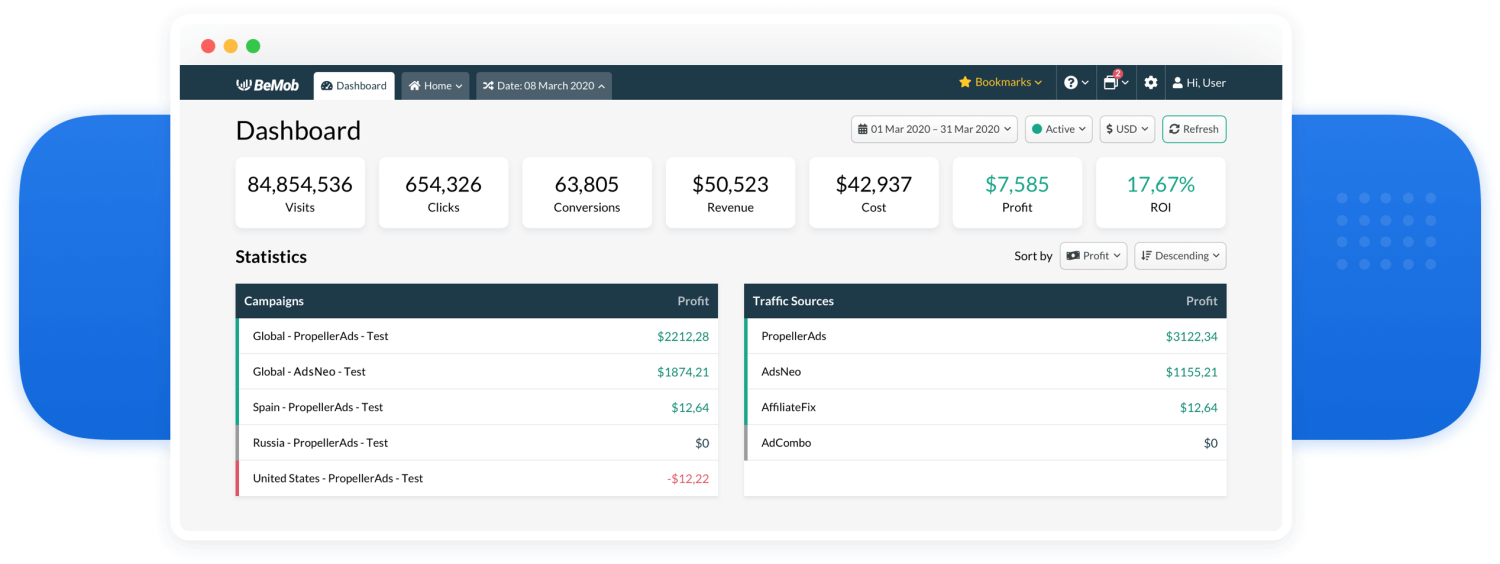1500x564 pixels.
Task: Open the Descending order dropdown
Action: pos(1180,256)
